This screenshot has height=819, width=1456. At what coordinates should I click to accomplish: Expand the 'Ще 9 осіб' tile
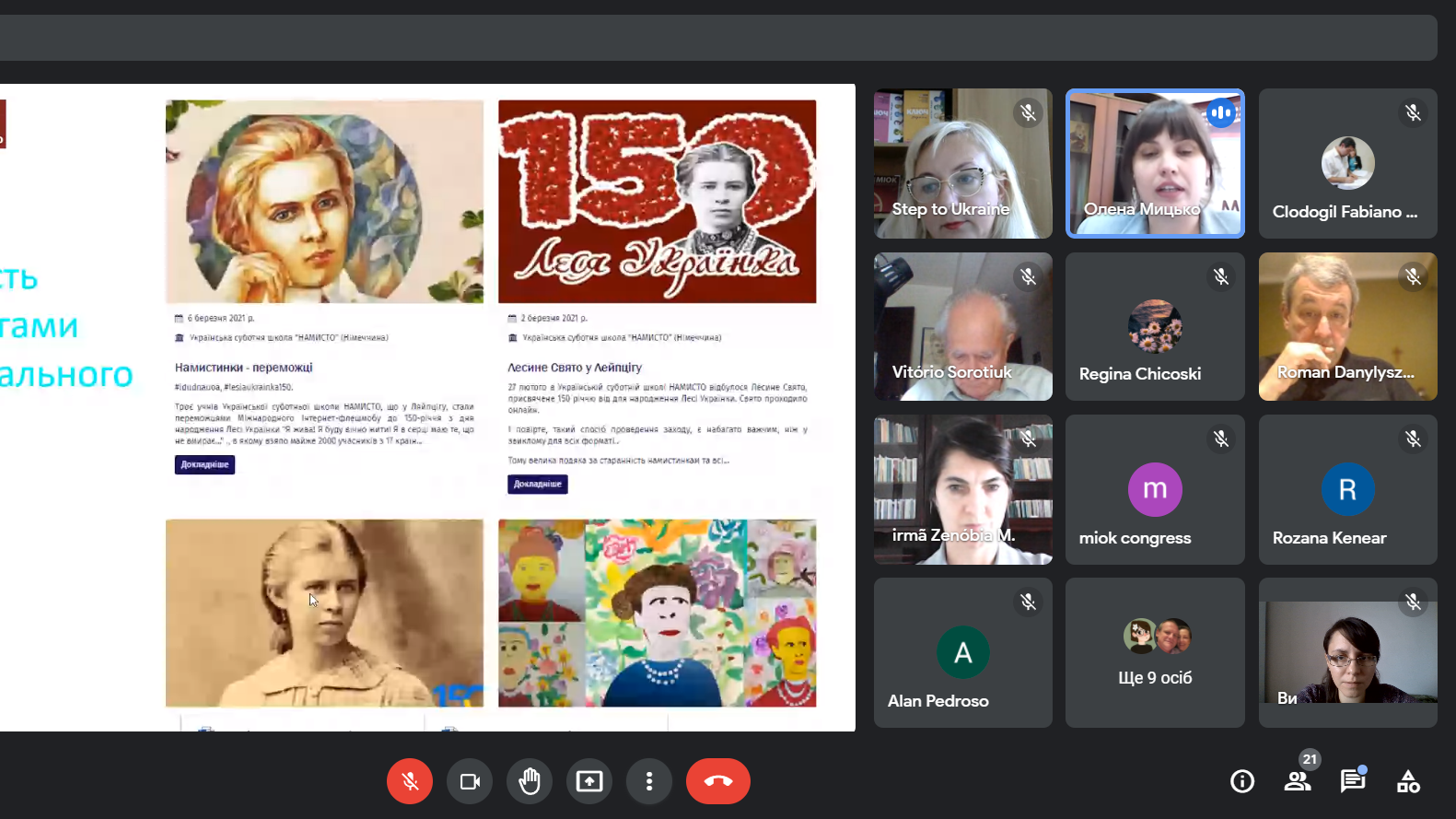(x=1155, y=653)
